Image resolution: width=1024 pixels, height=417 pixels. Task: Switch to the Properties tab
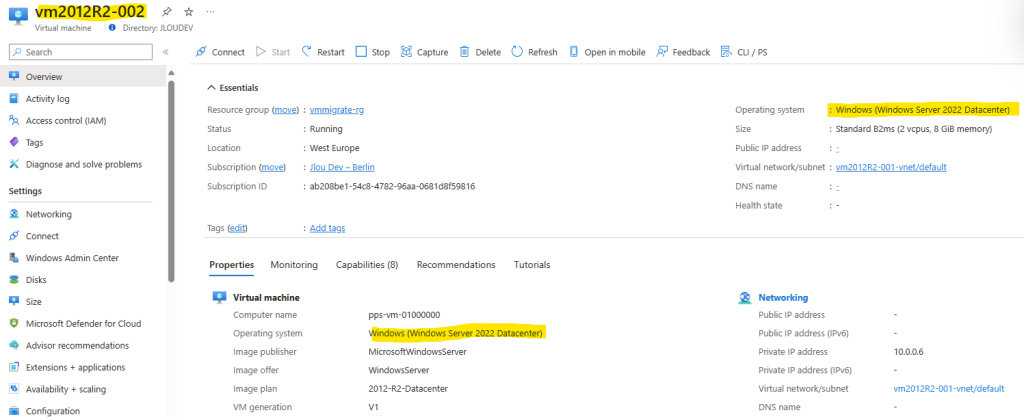tap(232, 265)
